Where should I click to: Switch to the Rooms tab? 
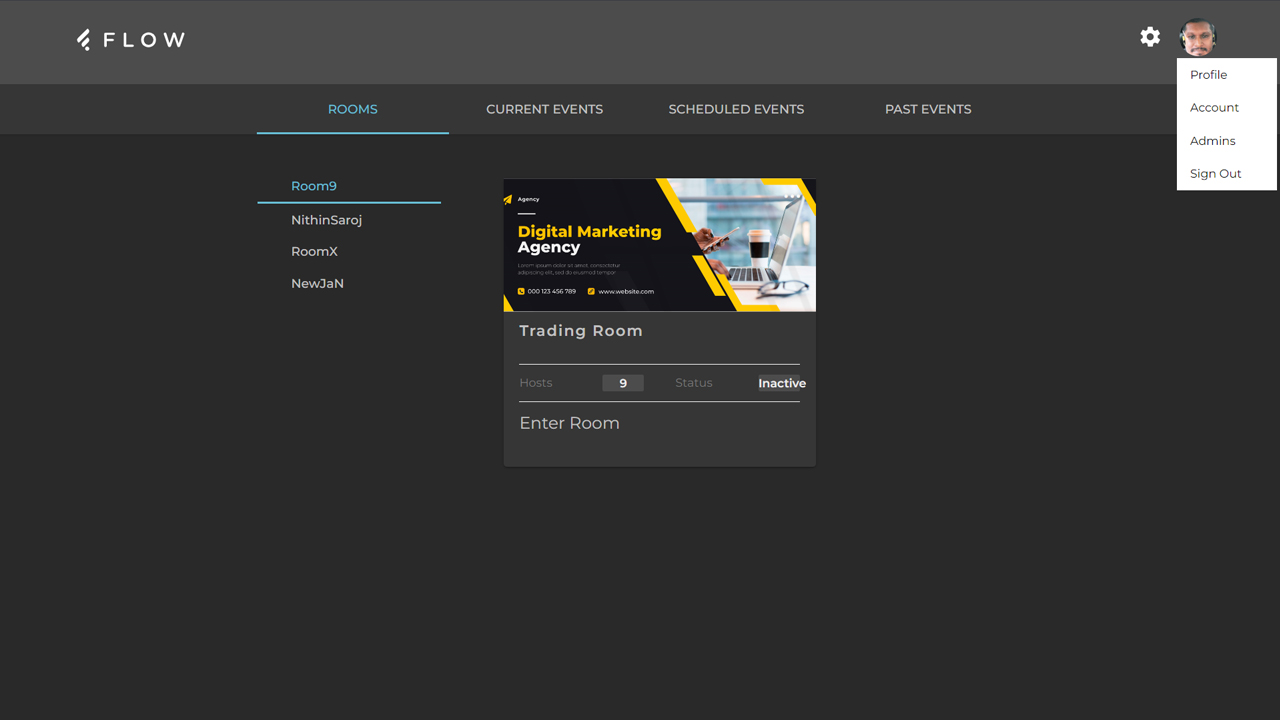click(353, 109)
